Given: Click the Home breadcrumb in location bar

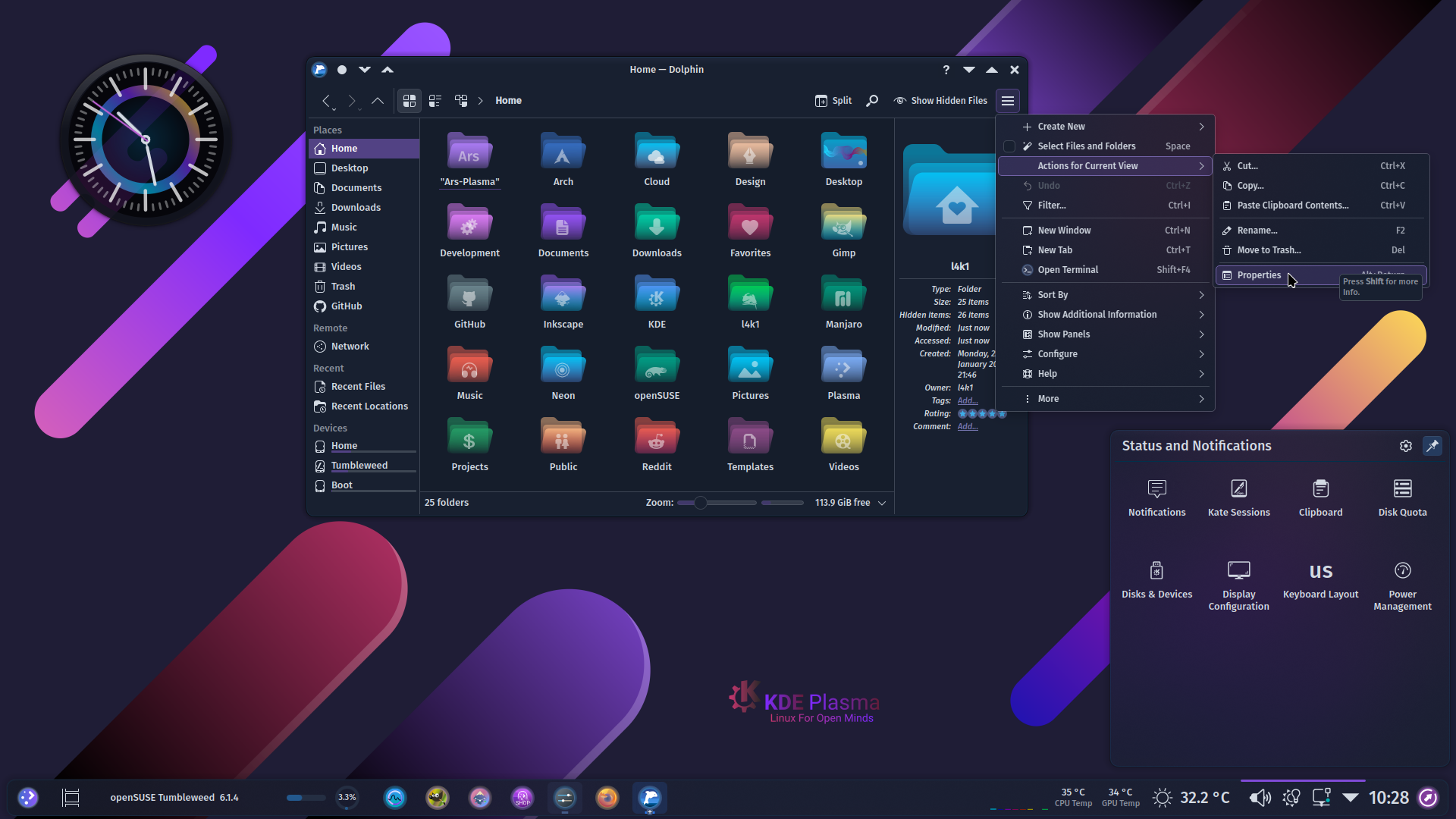Looking at the screenshot, I should point(508,100).
